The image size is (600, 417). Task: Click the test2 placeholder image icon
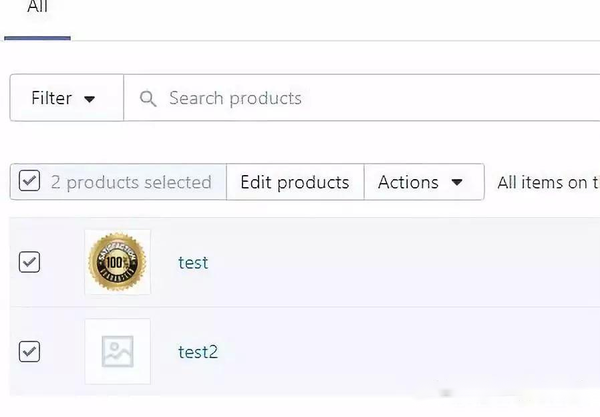coord(117,351)
